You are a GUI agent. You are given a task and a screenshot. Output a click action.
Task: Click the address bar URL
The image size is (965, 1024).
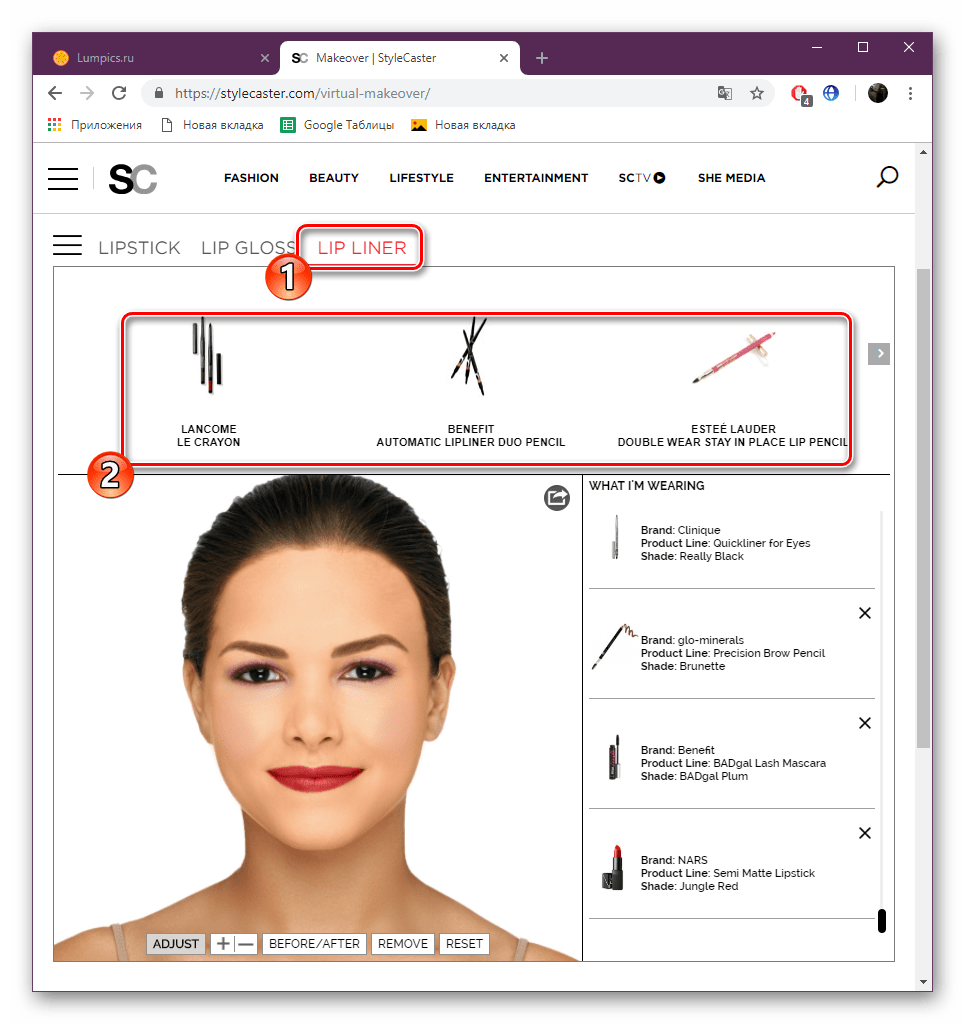click(302, 93)
